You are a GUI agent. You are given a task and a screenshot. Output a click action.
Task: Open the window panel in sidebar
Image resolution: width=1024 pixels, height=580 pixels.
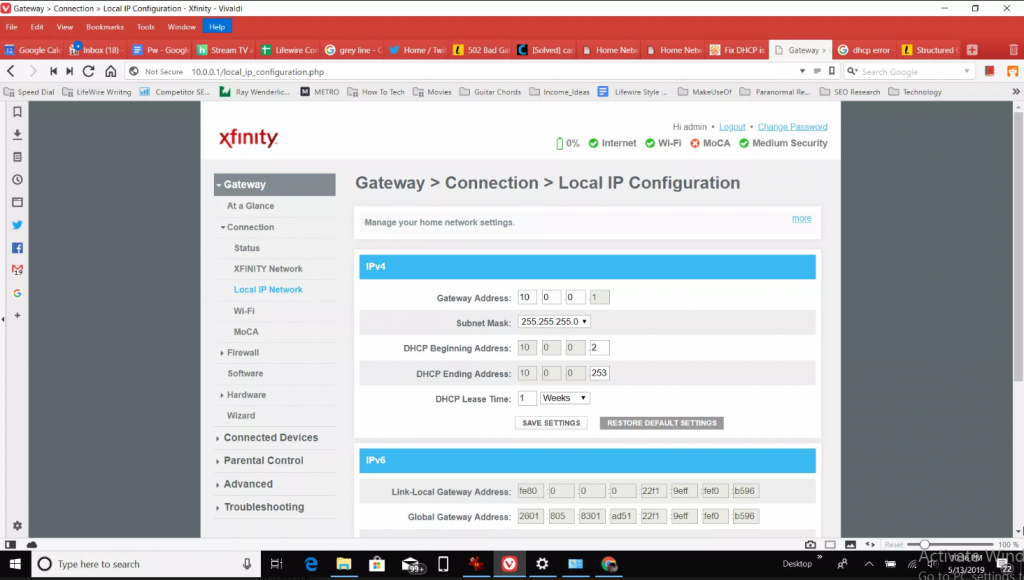tap(18, 202)
